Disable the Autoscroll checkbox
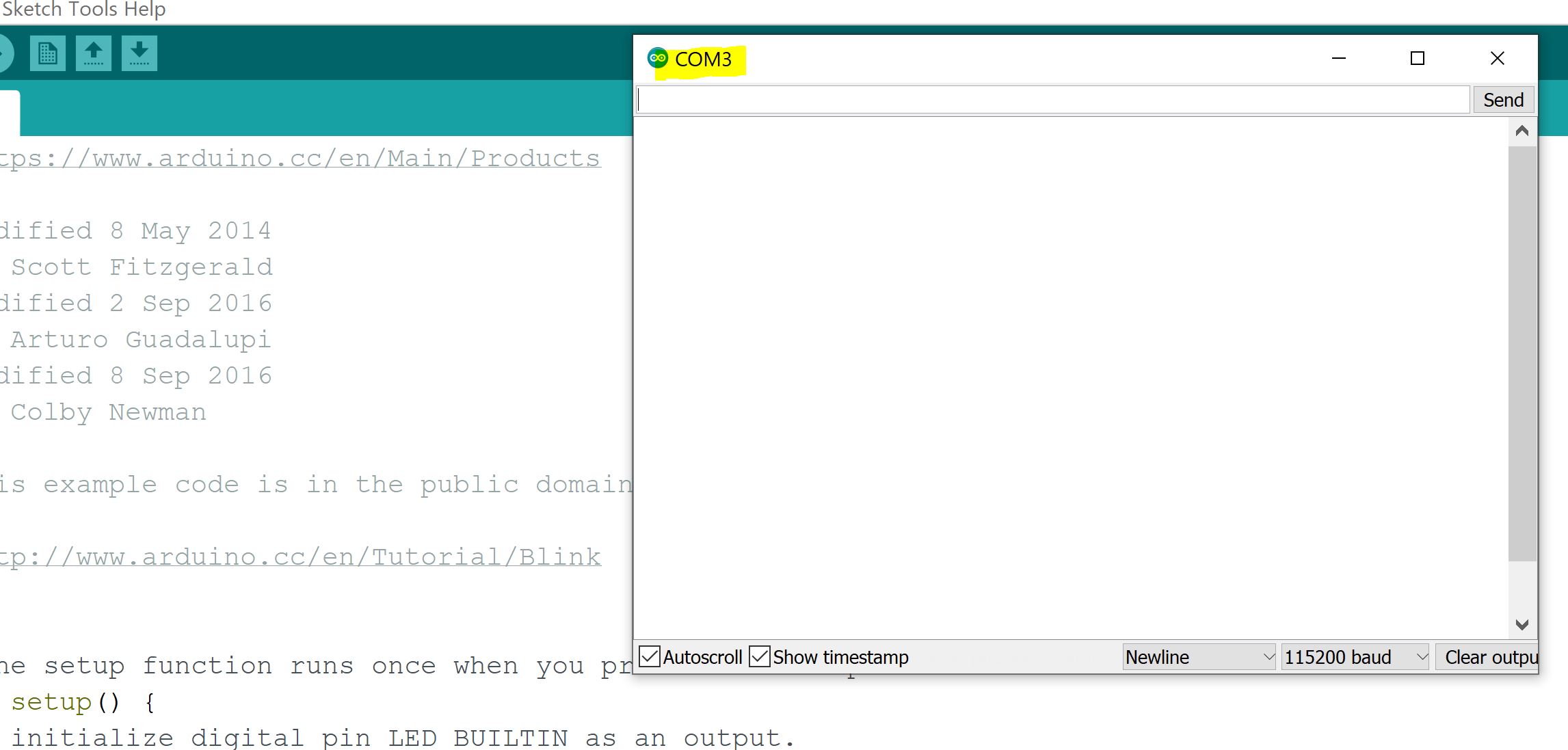The height and width of the screenshot is (750, 1568). tap(650, 657)
